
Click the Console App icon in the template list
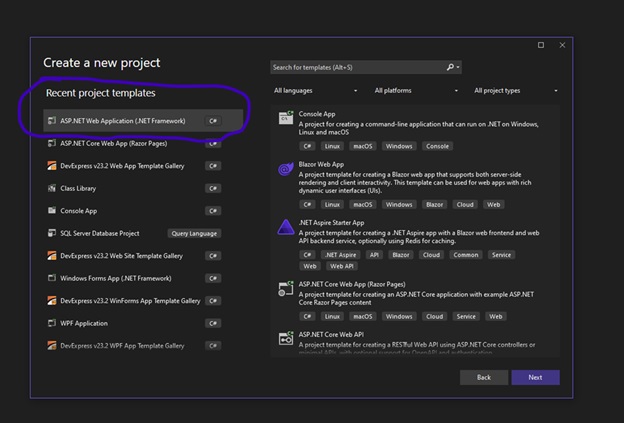point(286,118)
